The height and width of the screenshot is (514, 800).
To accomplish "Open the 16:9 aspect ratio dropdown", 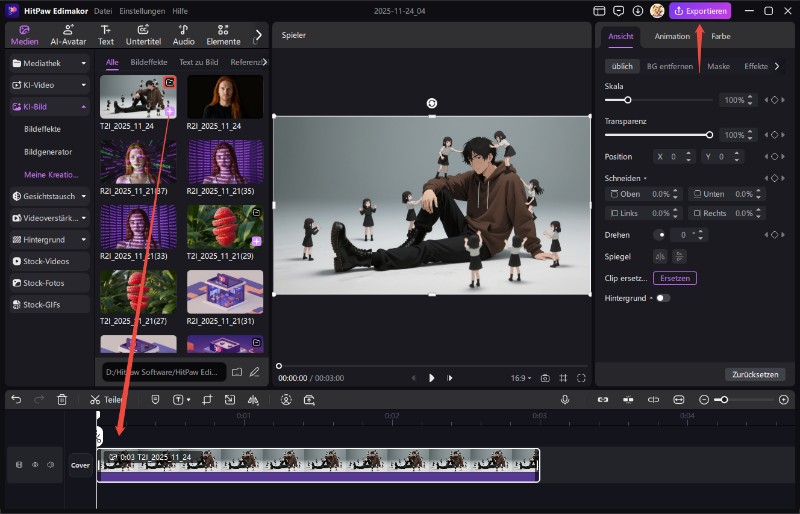I will click(518, 378).
